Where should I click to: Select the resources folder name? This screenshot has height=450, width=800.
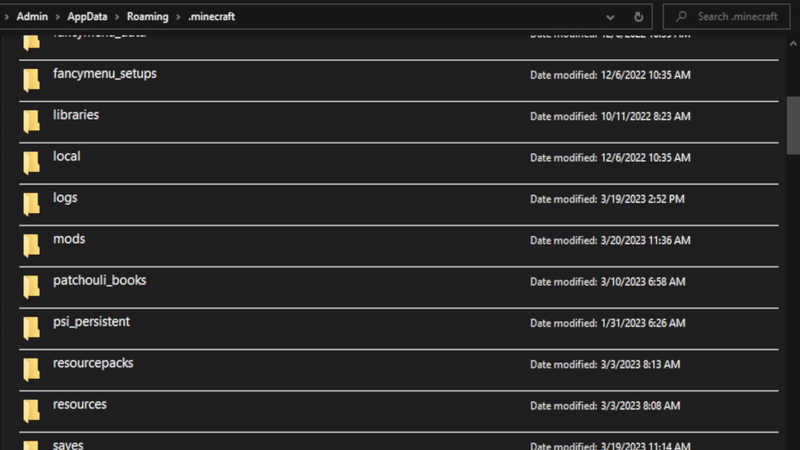(x=80, y=404)
